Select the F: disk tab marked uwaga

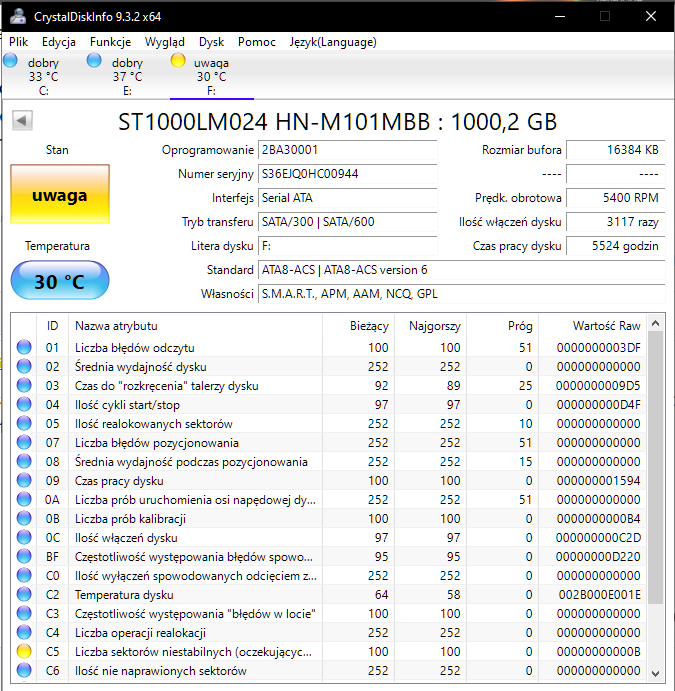pos(211,76)
